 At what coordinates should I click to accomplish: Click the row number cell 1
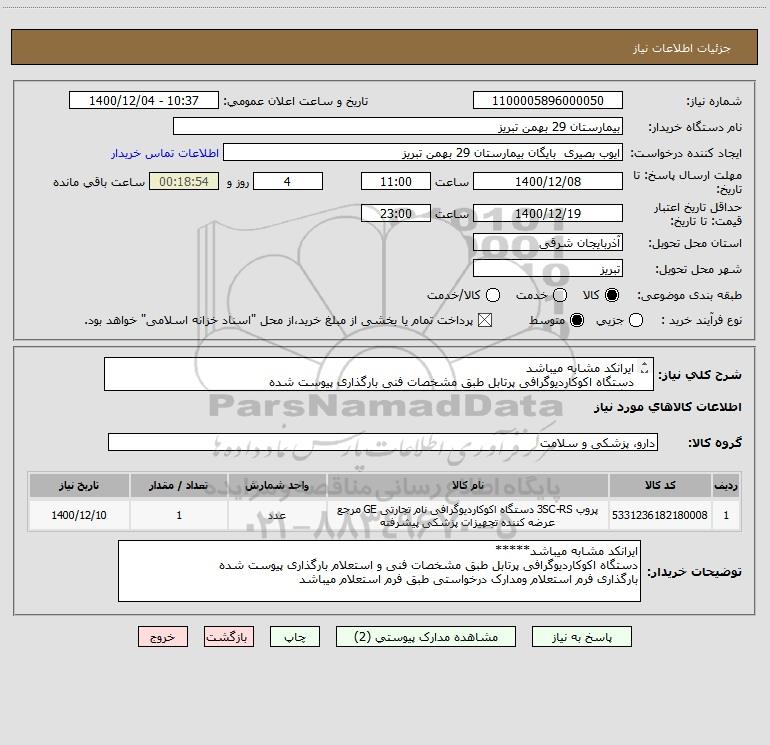coord(726,515)
